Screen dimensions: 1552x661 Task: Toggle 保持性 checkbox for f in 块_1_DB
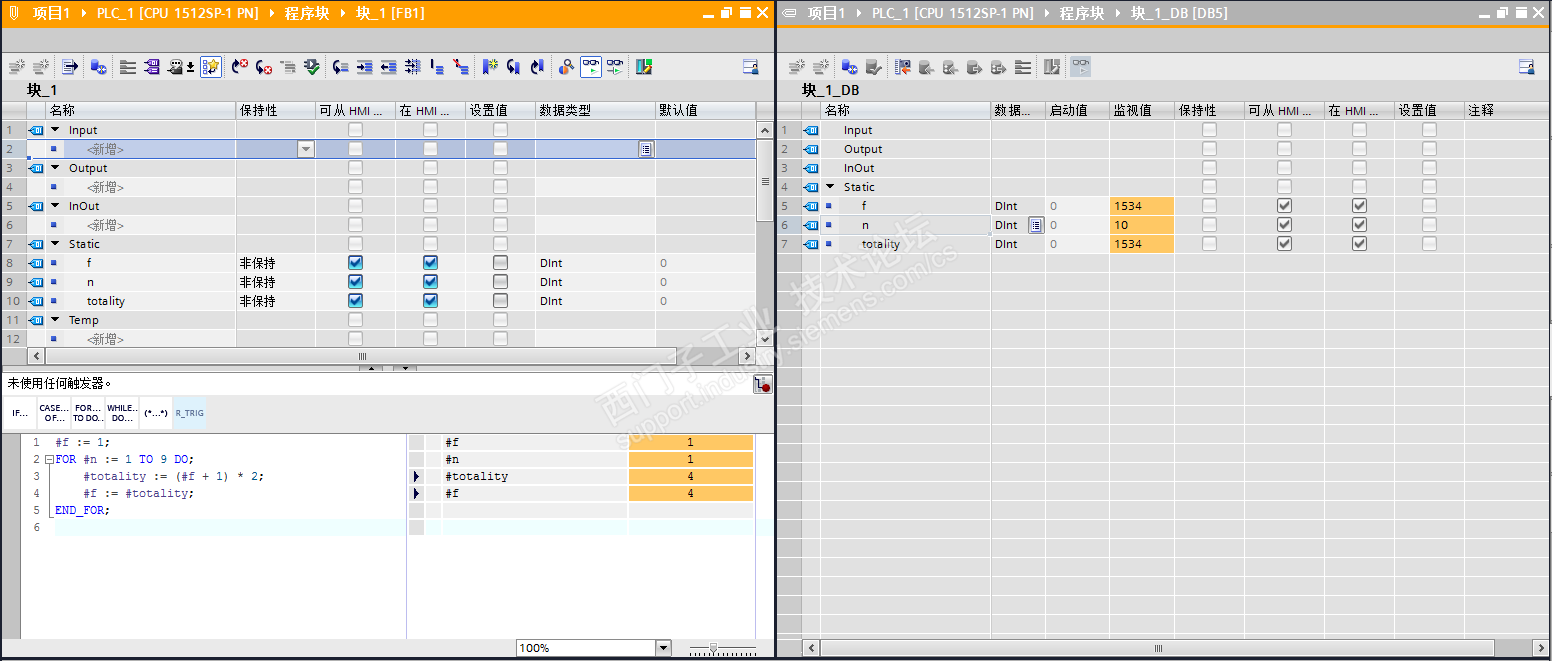pos(1210,206)
